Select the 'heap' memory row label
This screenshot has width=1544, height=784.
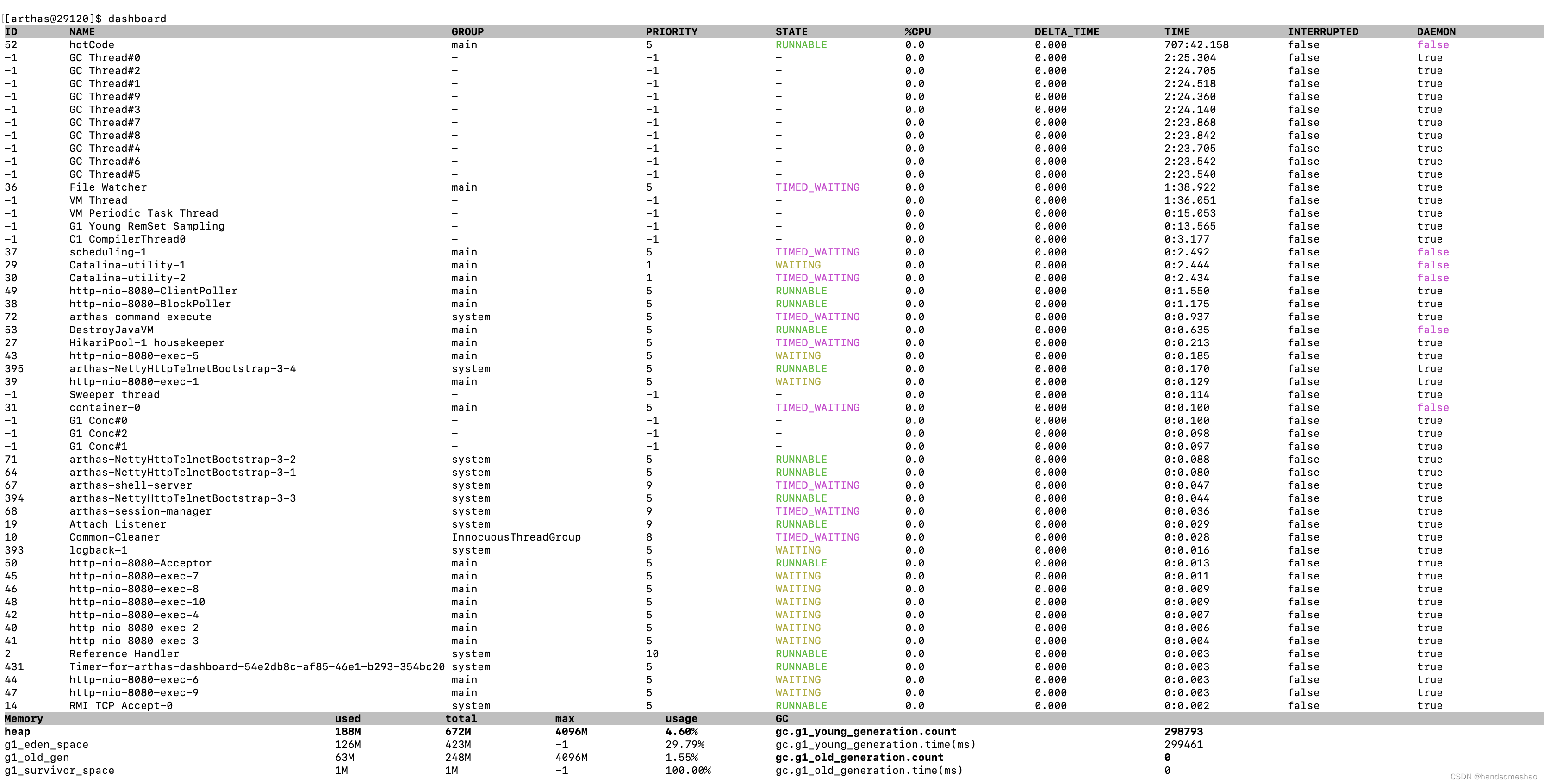[x=18, y=731]
